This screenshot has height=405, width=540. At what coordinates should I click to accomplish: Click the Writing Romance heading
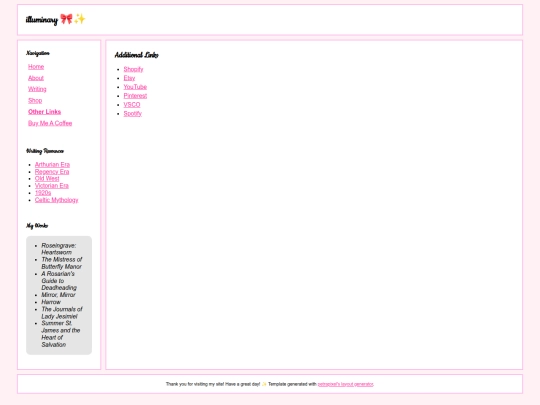click(x=45, y=151)
